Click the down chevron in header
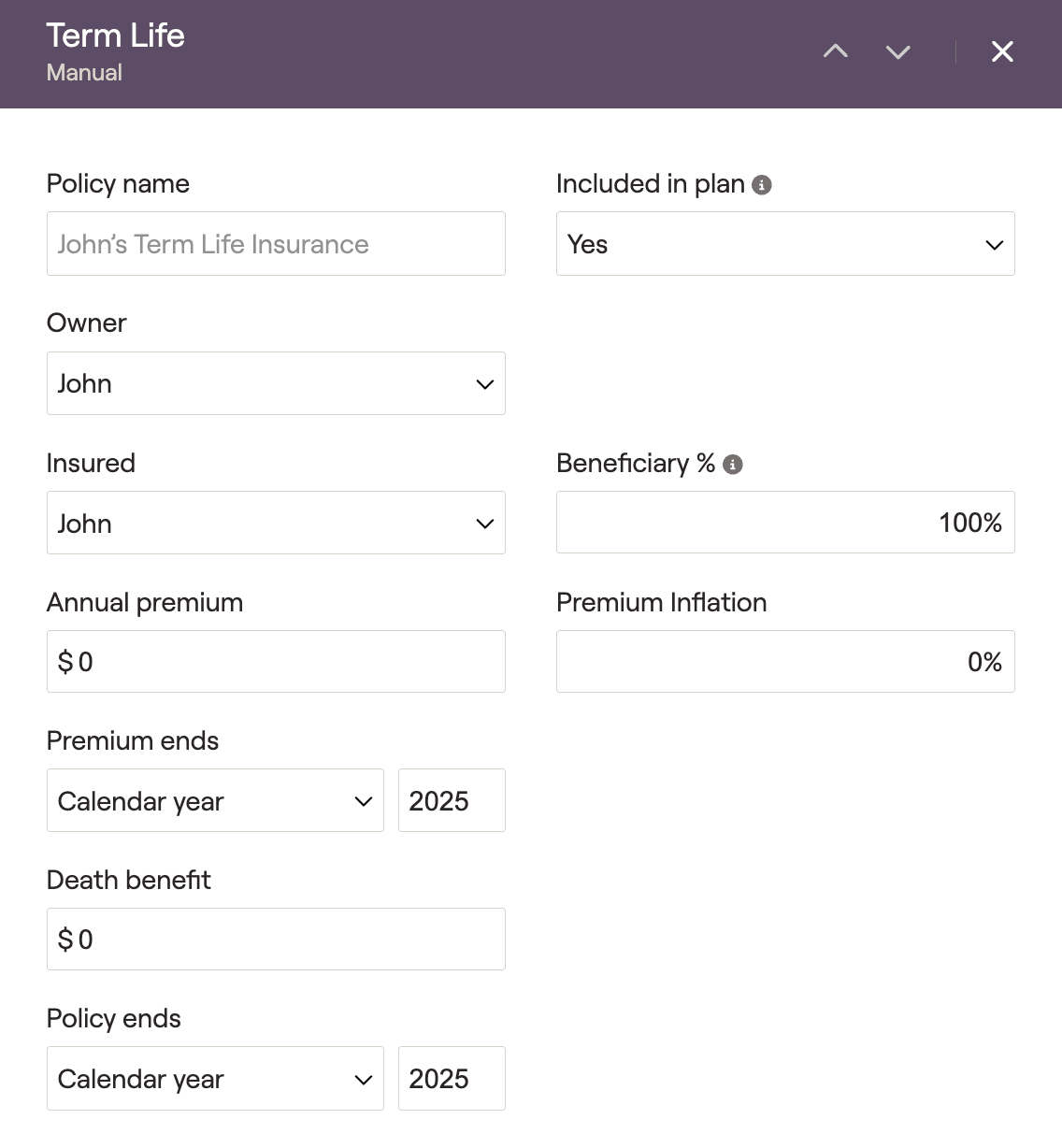Screen dimensions: 1062x1148 897,52
